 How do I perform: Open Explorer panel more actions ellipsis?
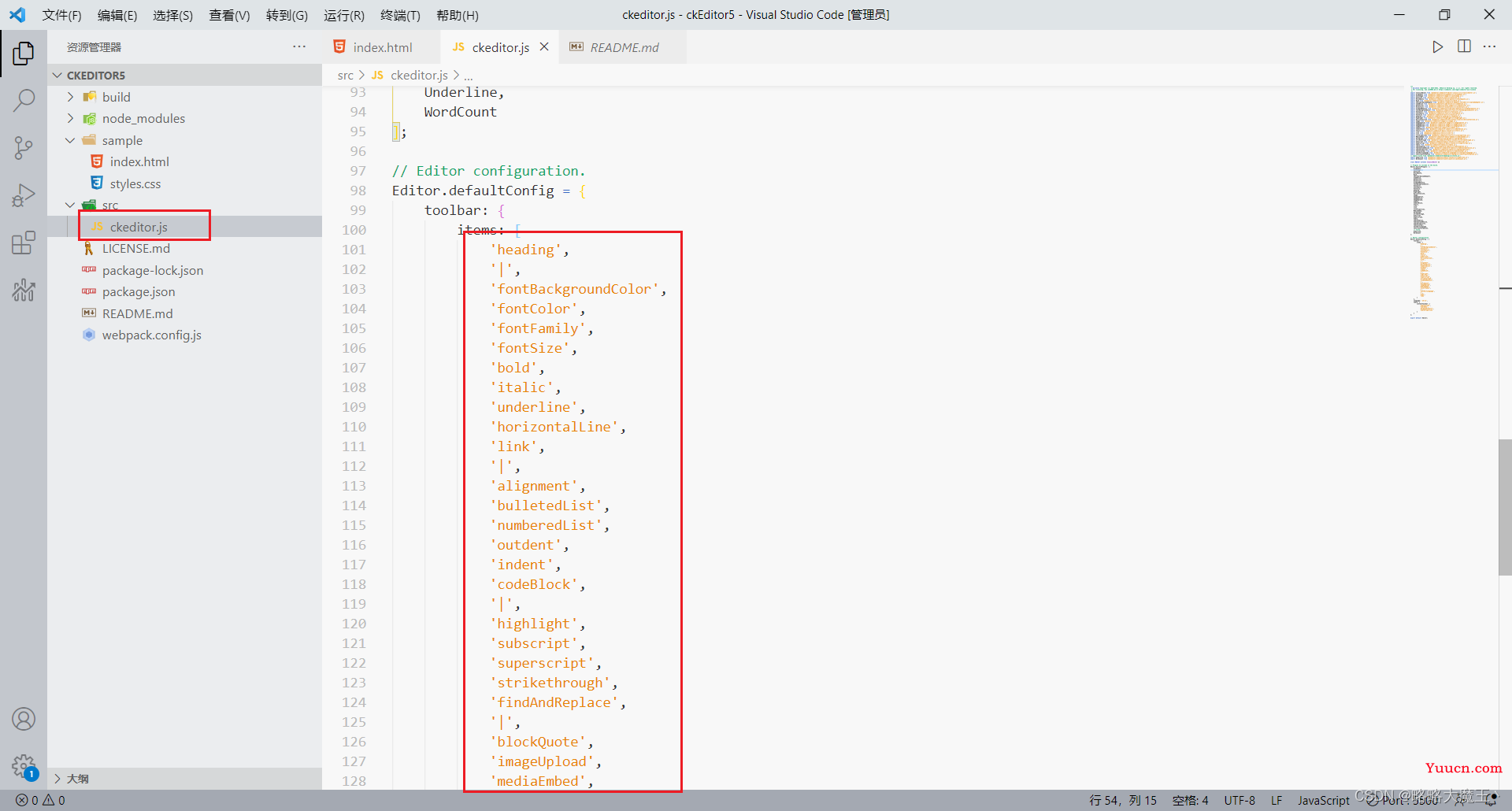299,46
